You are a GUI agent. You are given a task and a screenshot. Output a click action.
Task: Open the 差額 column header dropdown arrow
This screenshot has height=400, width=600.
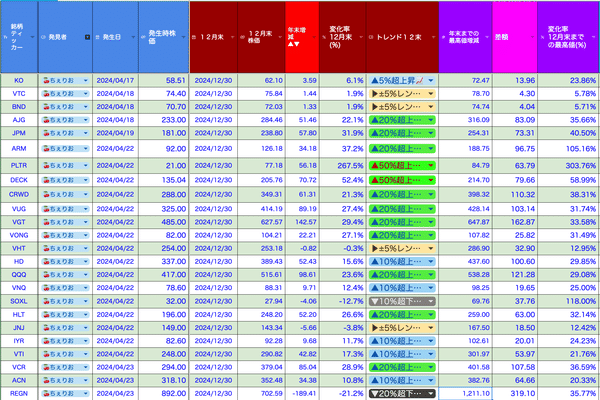point(532,37)
